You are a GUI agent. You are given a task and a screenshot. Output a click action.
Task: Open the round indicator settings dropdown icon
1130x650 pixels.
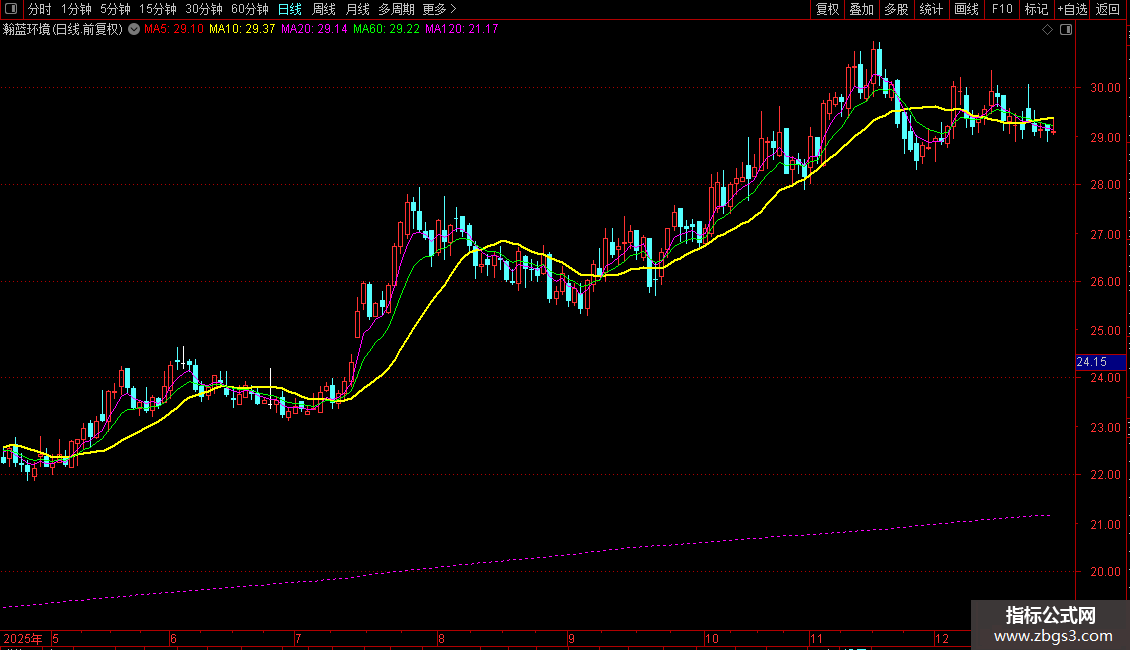pos(134,29)
